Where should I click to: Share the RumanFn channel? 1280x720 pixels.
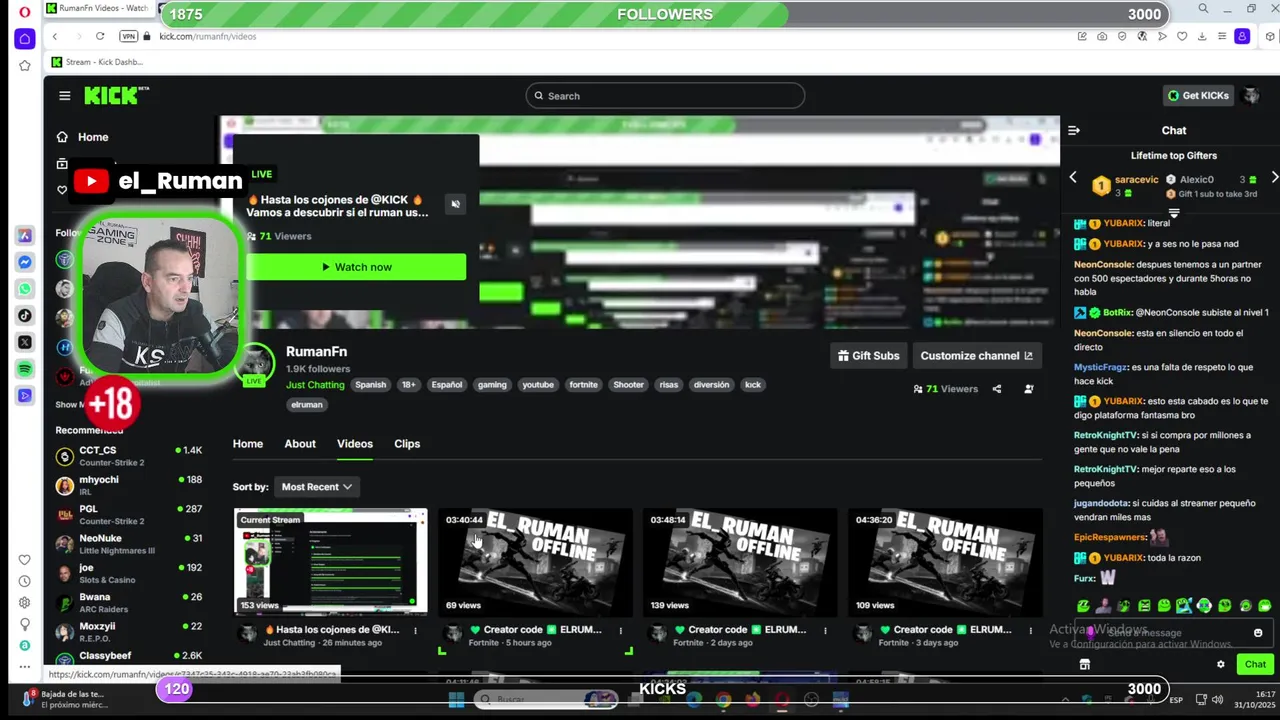tap(996, 389)
